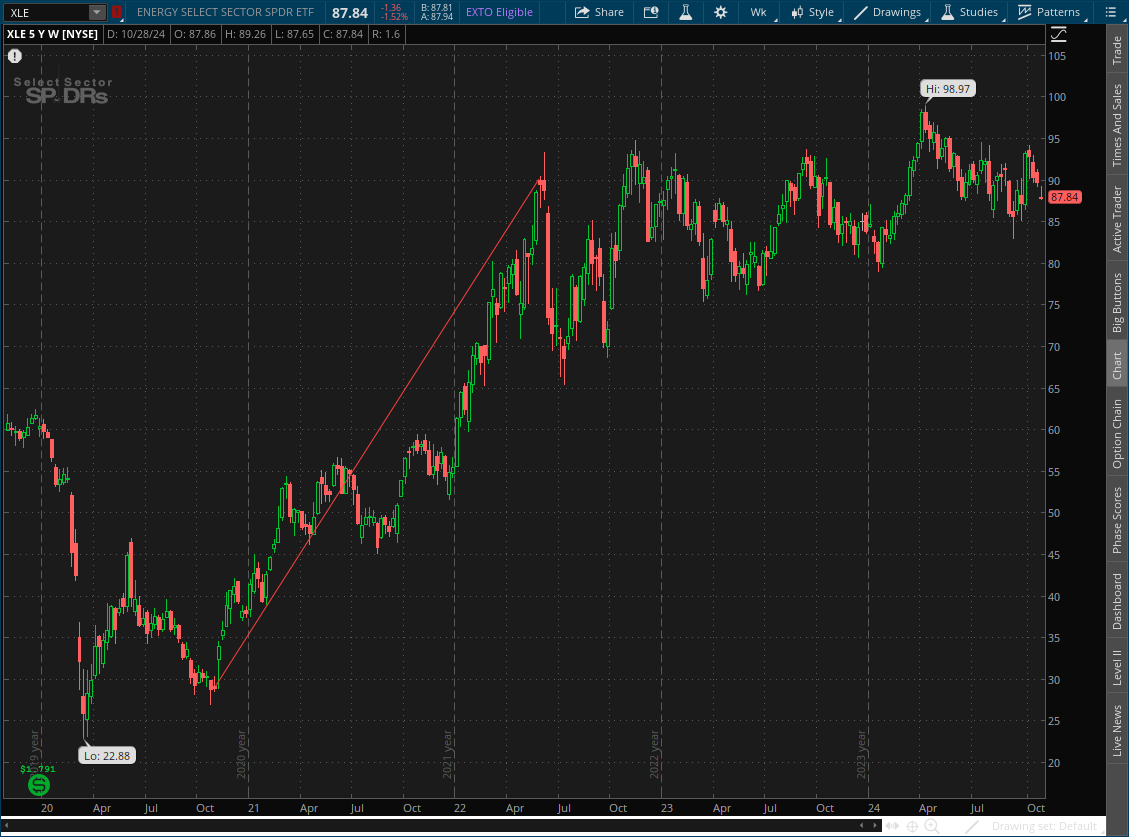Screen dimensions: 1129x837
Task: Click the EXTO Eligible label
Action: [499, 12]
